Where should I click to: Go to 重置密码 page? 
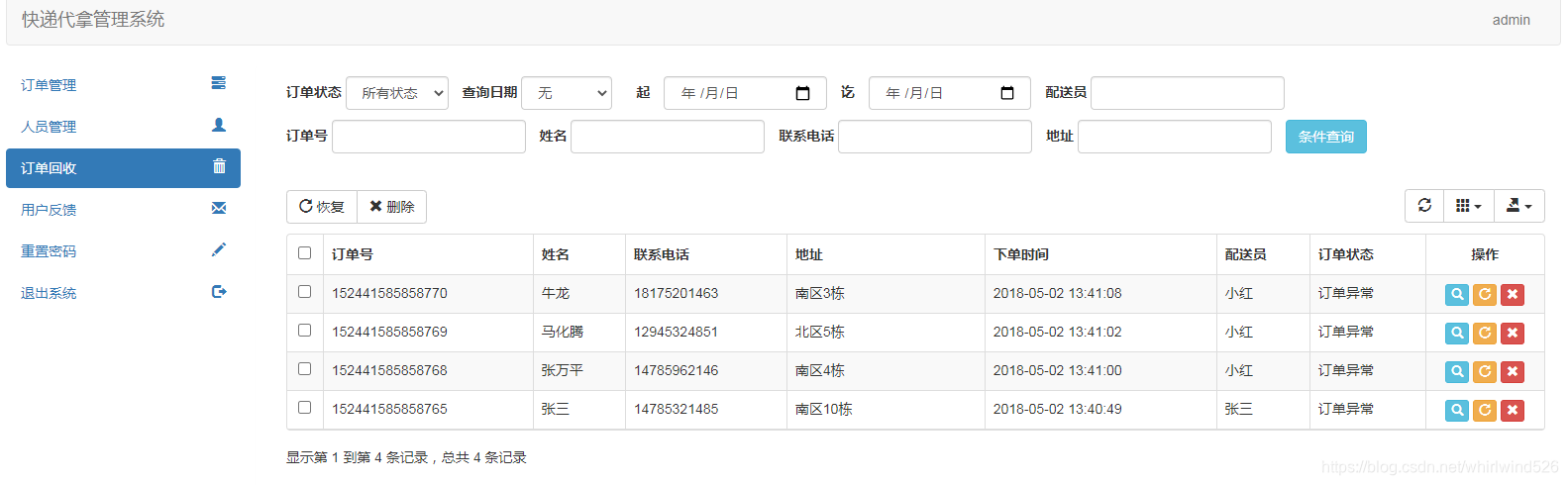pyautogui.click(x=49, y=251)
